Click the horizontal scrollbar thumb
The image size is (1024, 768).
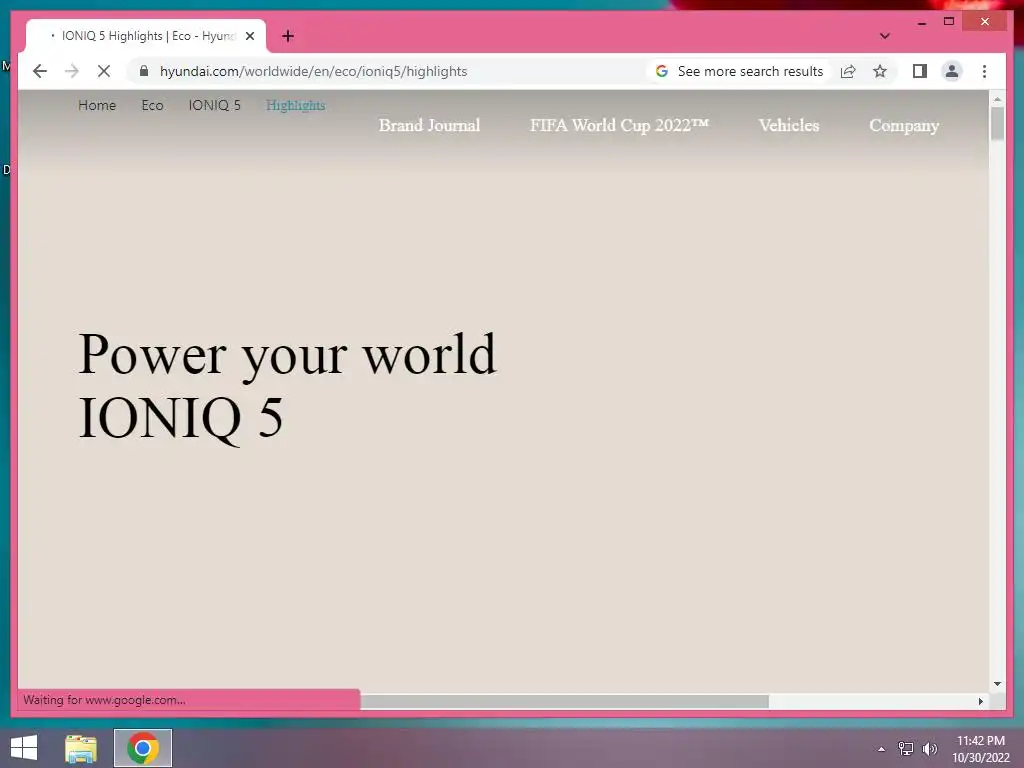[x=564, y=701]
